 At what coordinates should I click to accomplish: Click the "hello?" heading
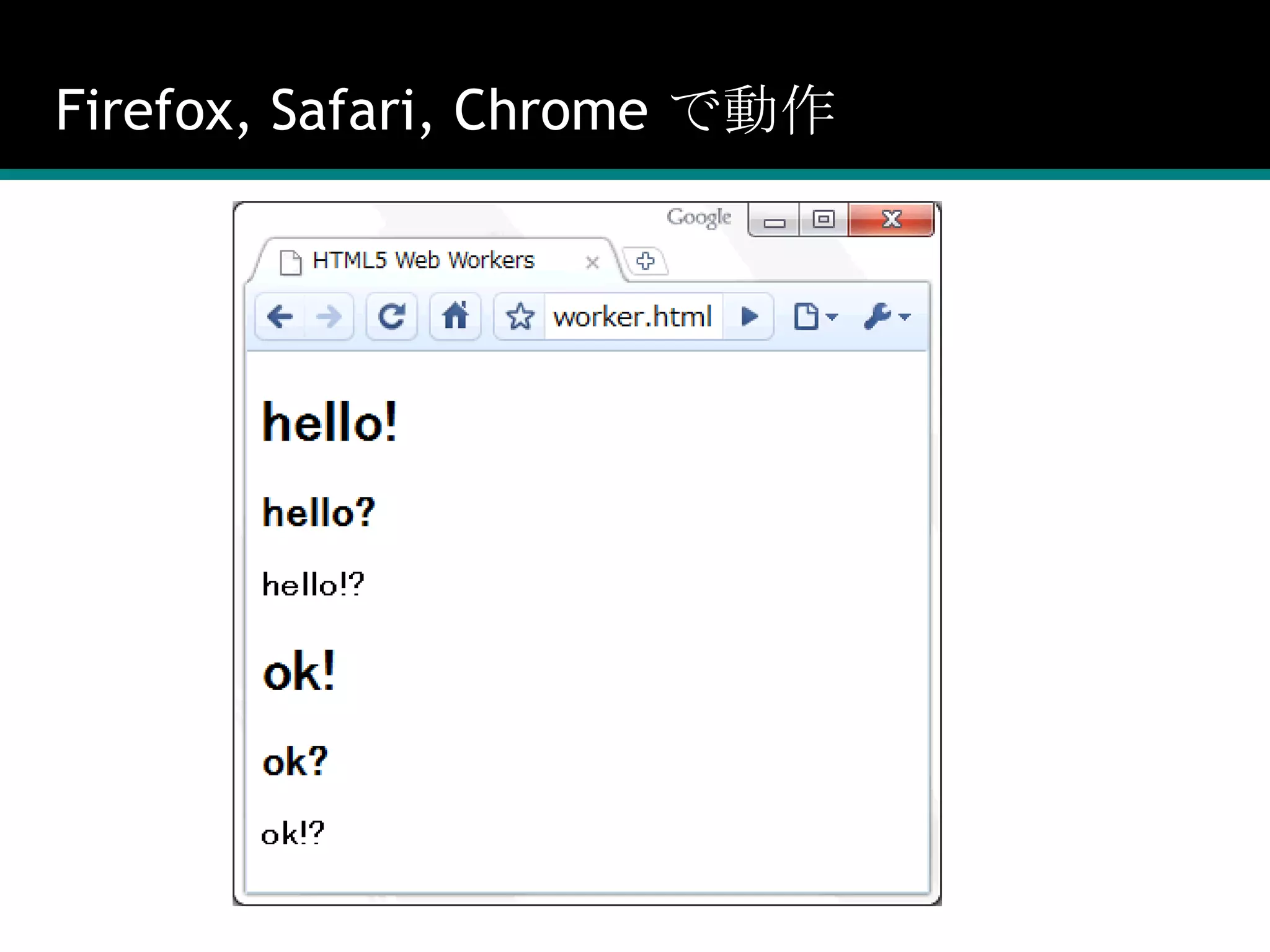click(x=319, y=513)
